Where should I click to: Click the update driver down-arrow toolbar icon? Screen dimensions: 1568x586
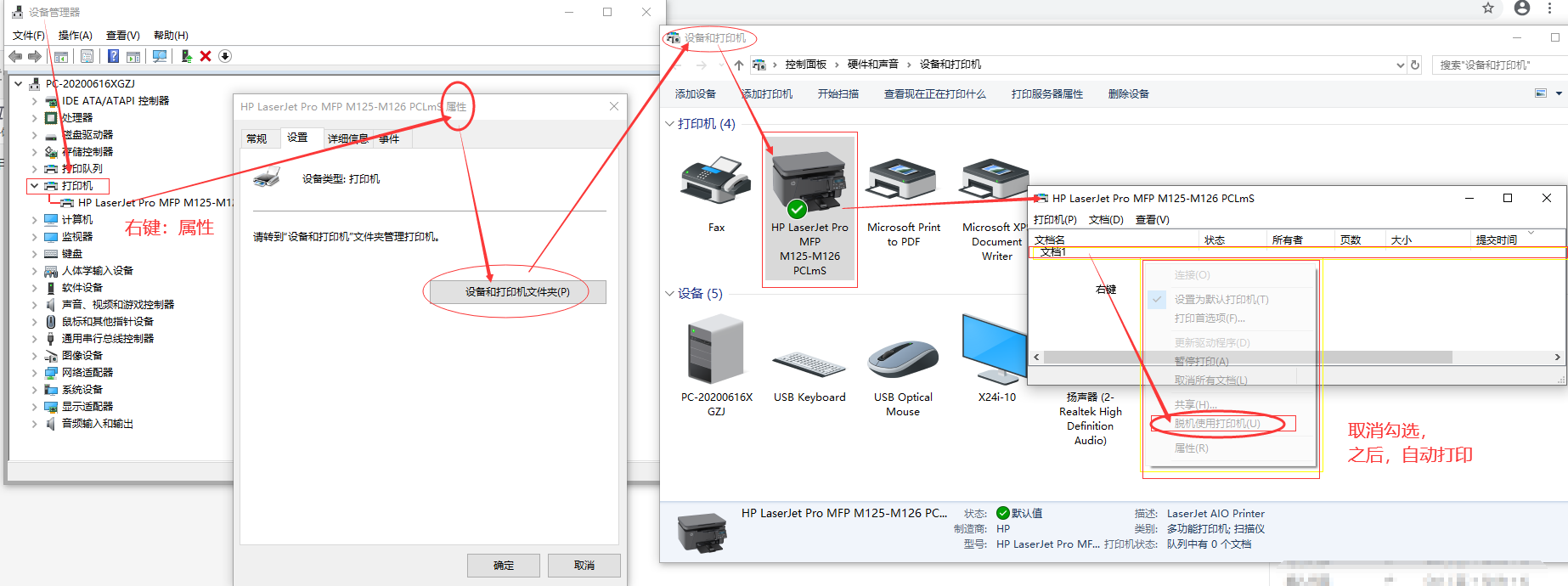(x=225, y=56)
